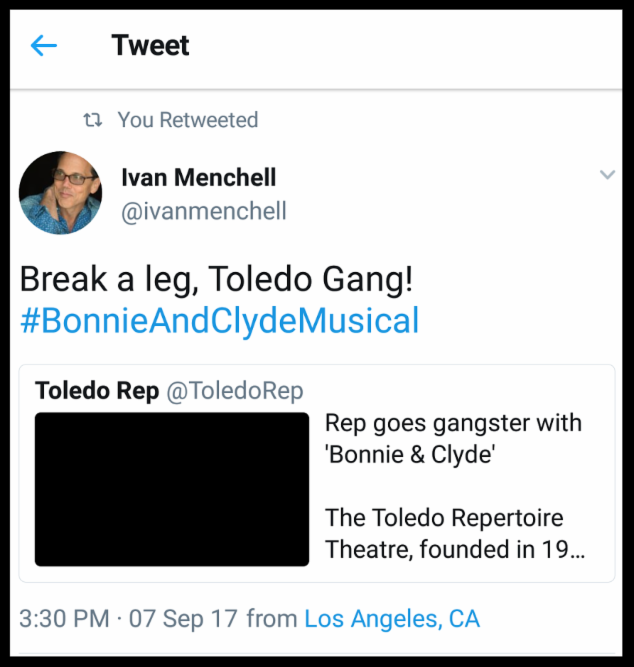Select the @ivanmenchell handle
The height and width of the screenshot is (667, 634).
click(x=203, y=211)
